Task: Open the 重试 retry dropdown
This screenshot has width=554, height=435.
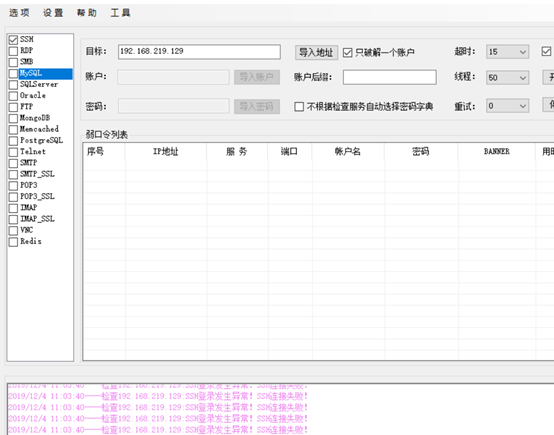Action: (507, 106)
